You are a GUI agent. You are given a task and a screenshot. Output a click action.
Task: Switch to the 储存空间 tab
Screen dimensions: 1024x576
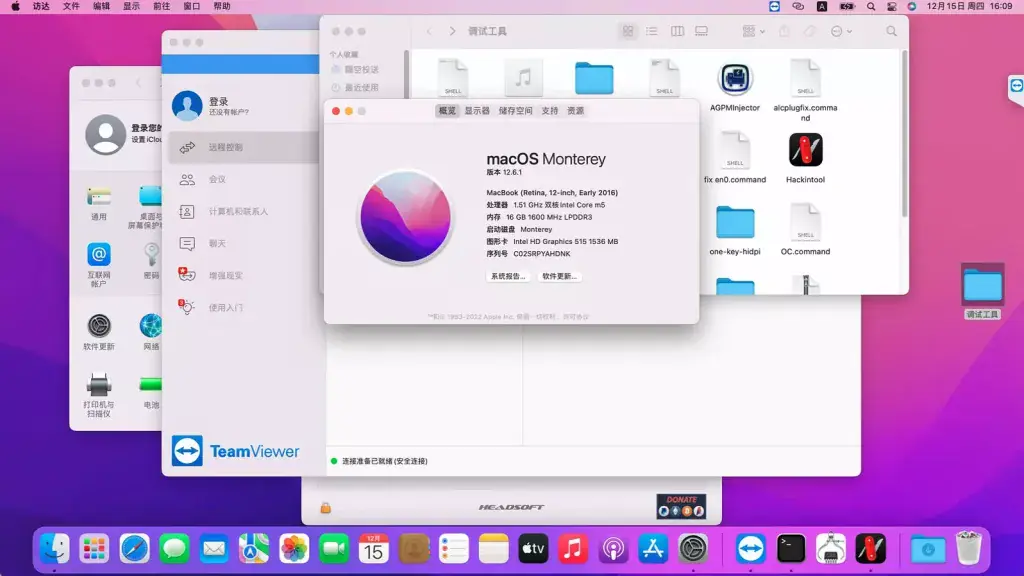(515, 111)
